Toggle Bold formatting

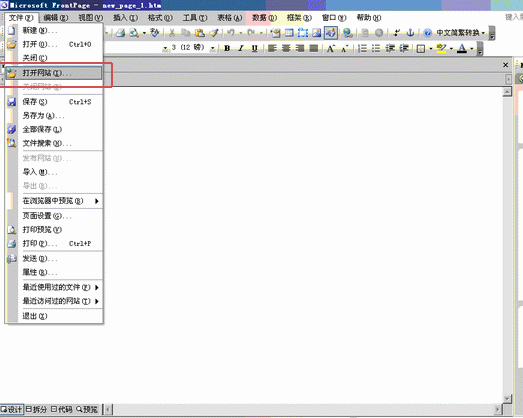(x=227, y=48)
